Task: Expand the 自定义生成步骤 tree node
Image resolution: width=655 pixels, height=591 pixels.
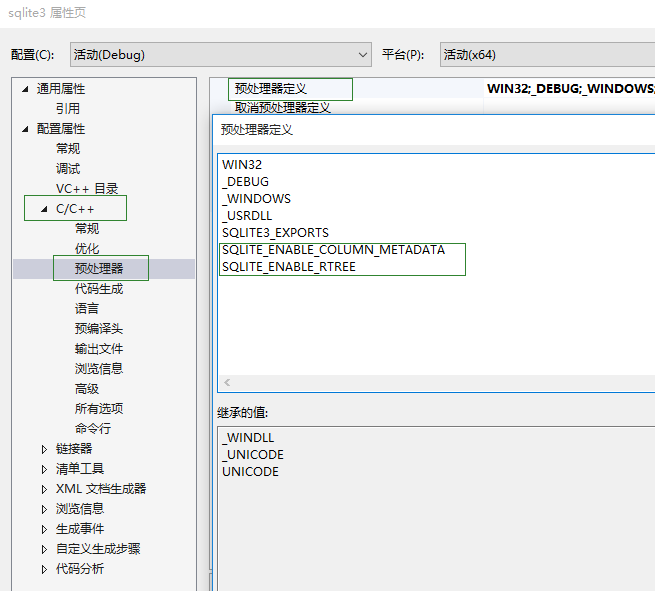Action: (x=44, y=549)
